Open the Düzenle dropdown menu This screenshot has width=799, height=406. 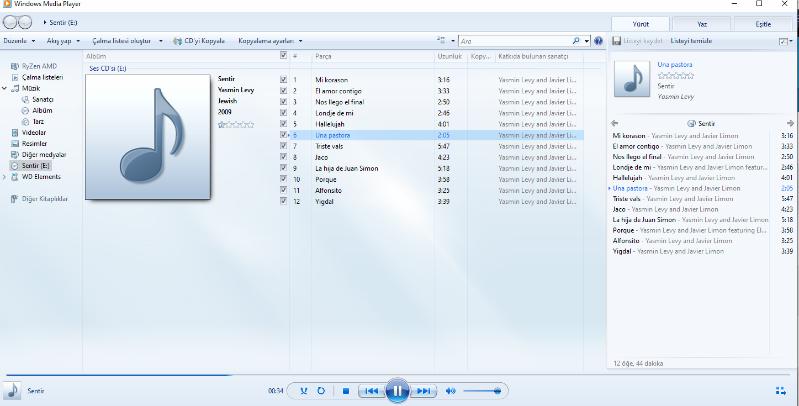15,42
